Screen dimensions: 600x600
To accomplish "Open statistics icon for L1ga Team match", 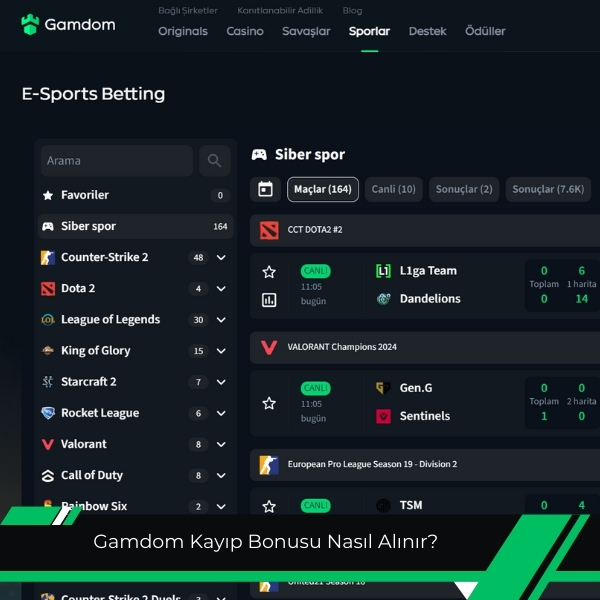I will pos(269,300).
